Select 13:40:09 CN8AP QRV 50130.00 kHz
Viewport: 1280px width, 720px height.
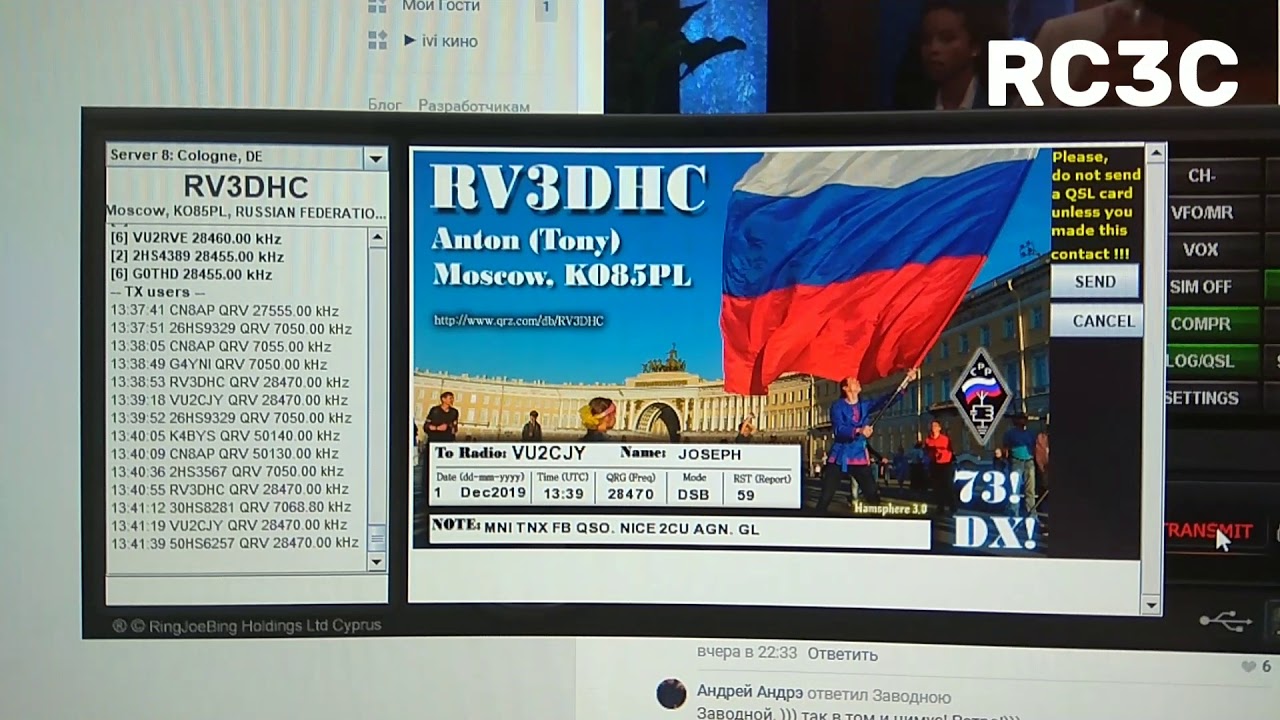[225, 454]
